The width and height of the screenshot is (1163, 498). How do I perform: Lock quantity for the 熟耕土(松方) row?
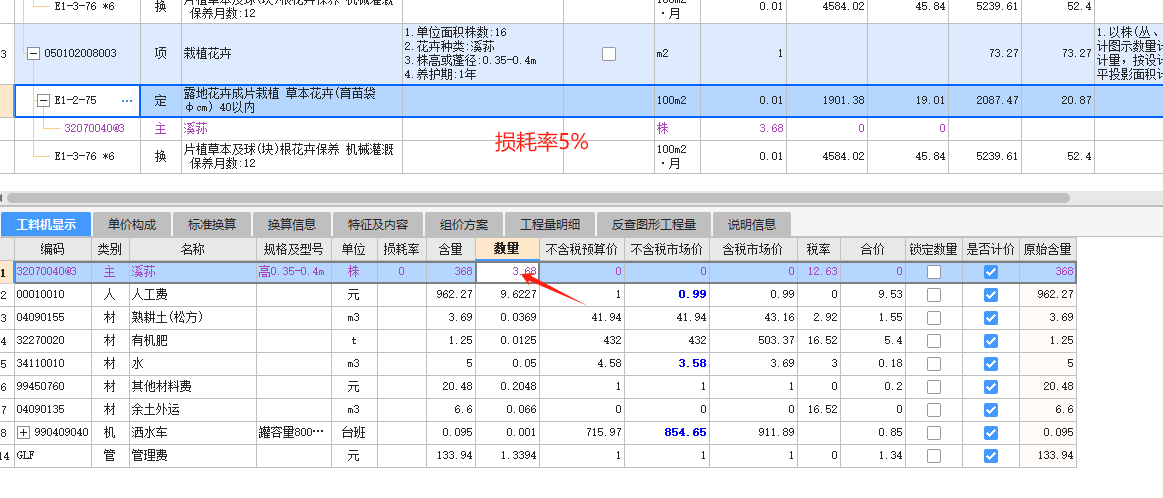pyautogui.click(x=934, y=318)
